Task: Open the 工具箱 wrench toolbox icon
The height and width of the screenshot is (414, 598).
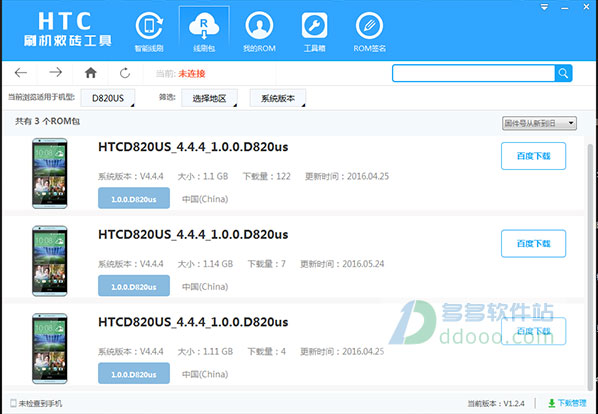Action: [x=314, y=32]
